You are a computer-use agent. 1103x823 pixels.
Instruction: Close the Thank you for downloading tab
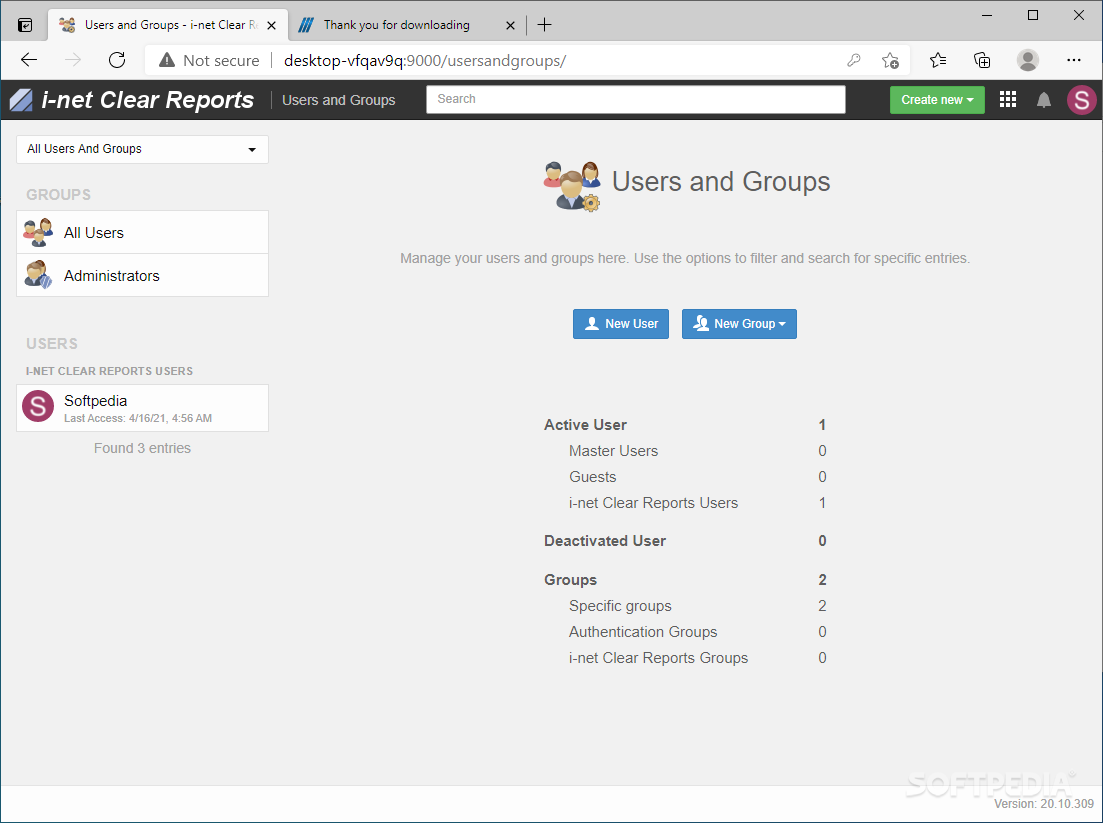511,25
